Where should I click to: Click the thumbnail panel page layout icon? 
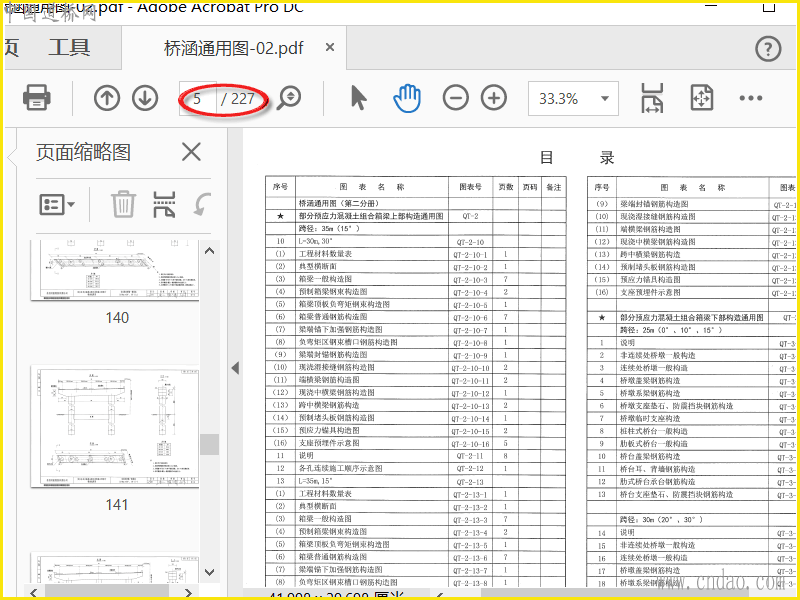(x=164, y=204)
